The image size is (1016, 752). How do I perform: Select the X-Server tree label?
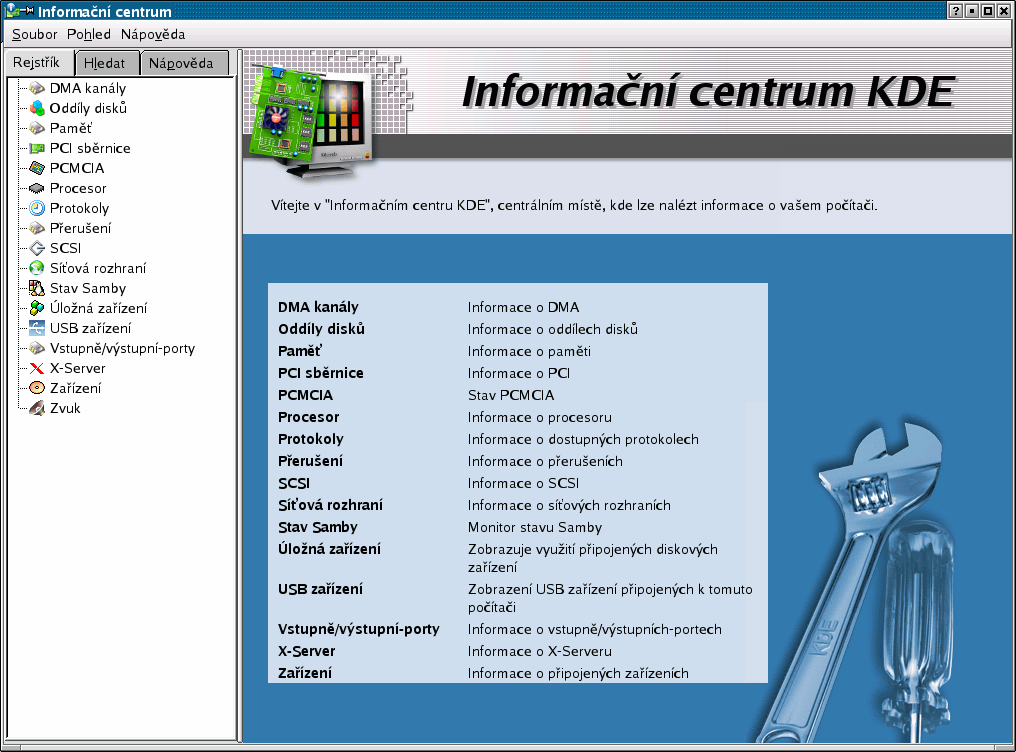78,369
